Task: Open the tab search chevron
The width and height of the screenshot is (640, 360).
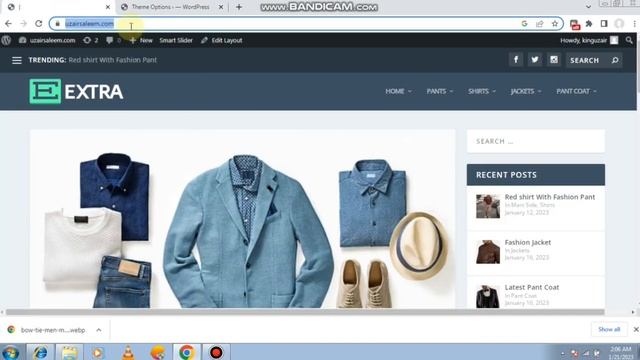Action: pyautogui.click(x=588, y=7)
